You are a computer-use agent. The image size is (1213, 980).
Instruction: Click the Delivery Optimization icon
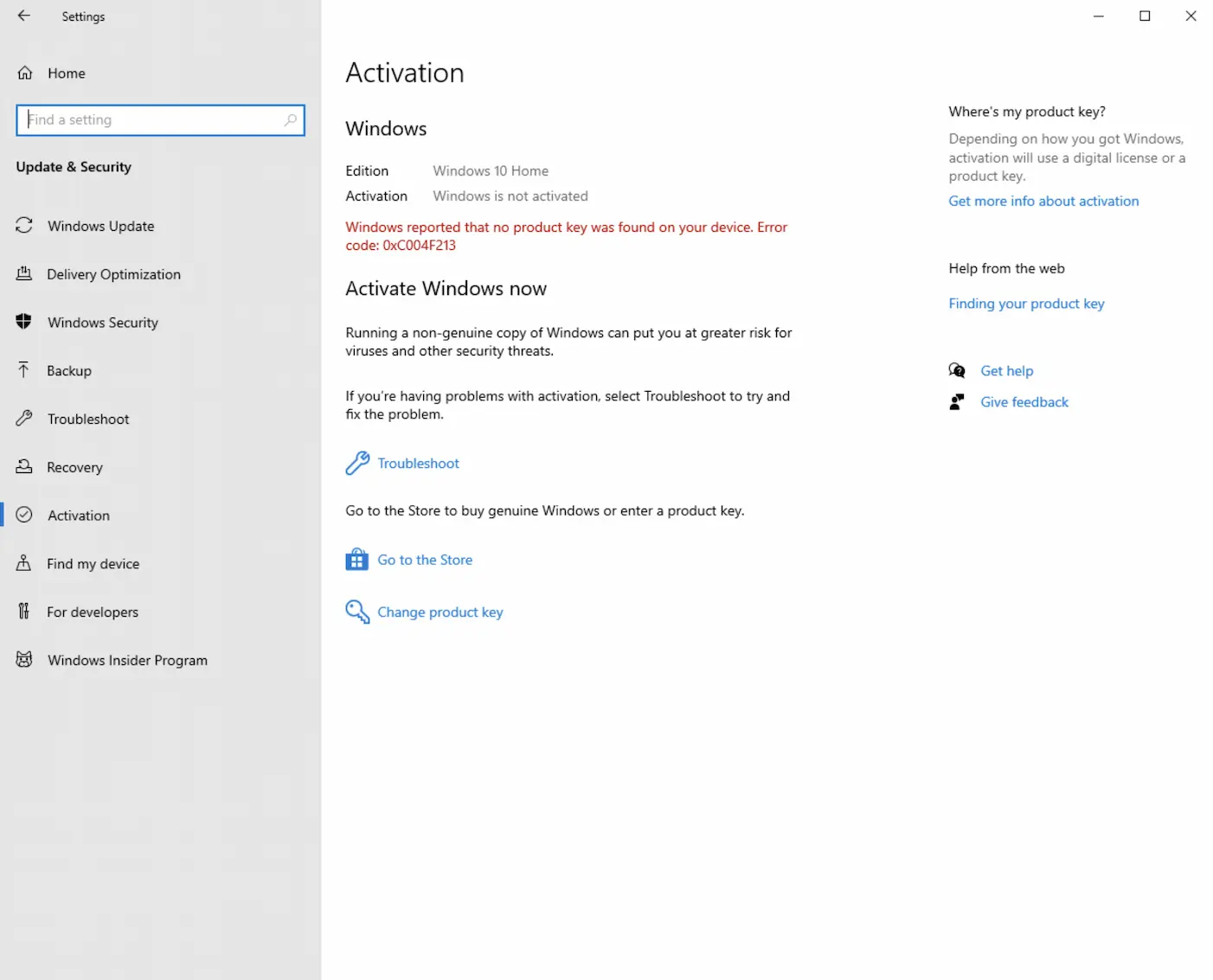24,274
